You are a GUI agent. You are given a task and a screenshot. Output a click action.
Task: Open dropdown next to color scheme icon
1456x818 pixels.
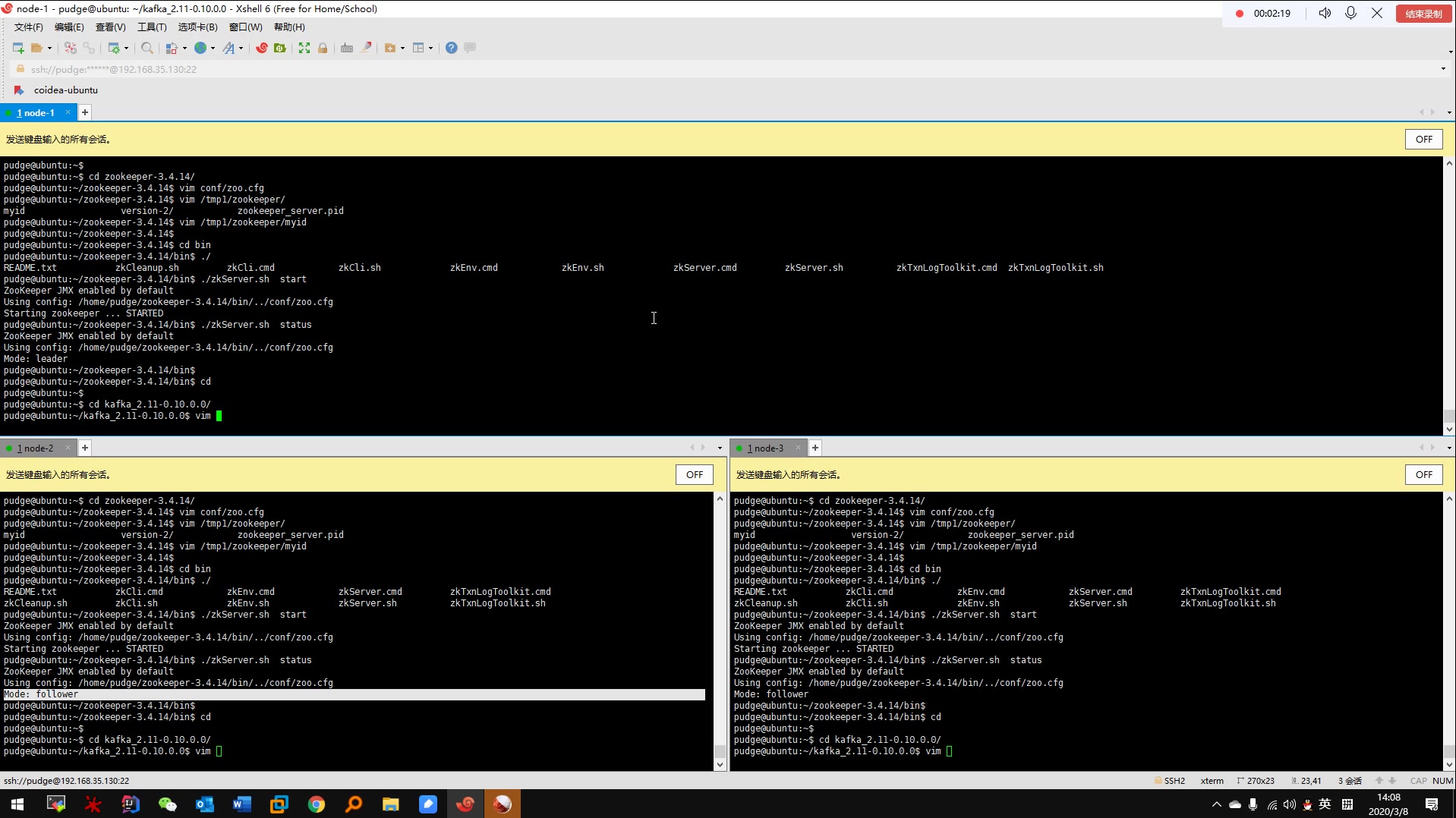point(184,48)
